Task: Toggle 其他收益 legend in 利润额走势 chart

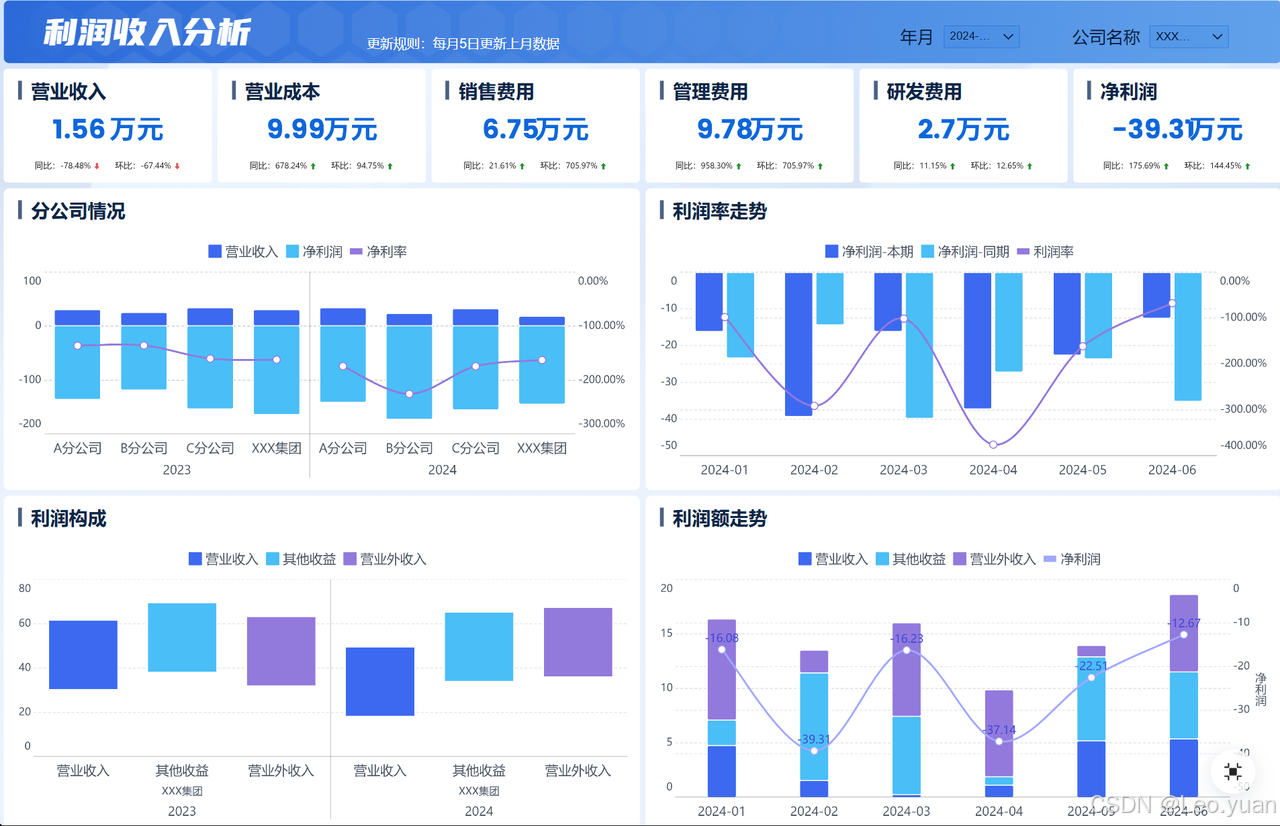Action: tap(911, 559)
